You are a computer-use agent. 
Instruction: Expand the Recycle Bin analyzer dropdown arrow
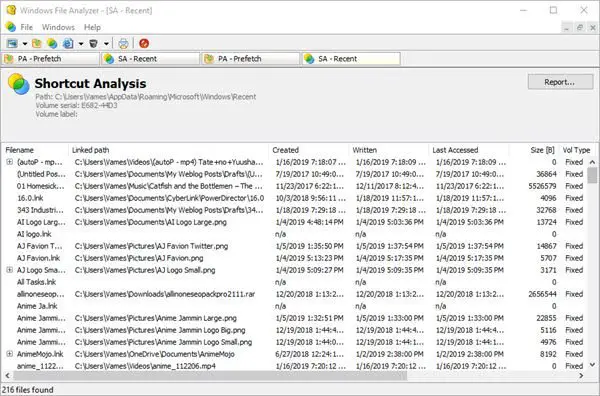[106, 44]
